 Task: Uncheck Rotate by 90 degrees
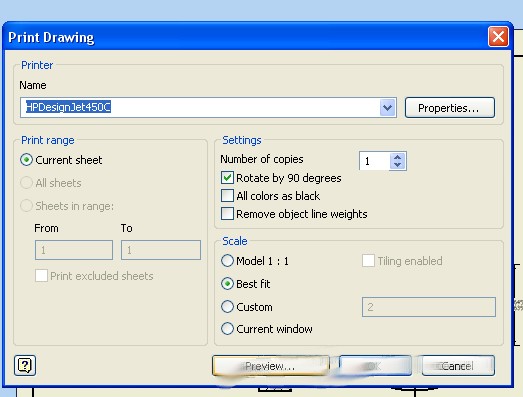pos(227,178)
